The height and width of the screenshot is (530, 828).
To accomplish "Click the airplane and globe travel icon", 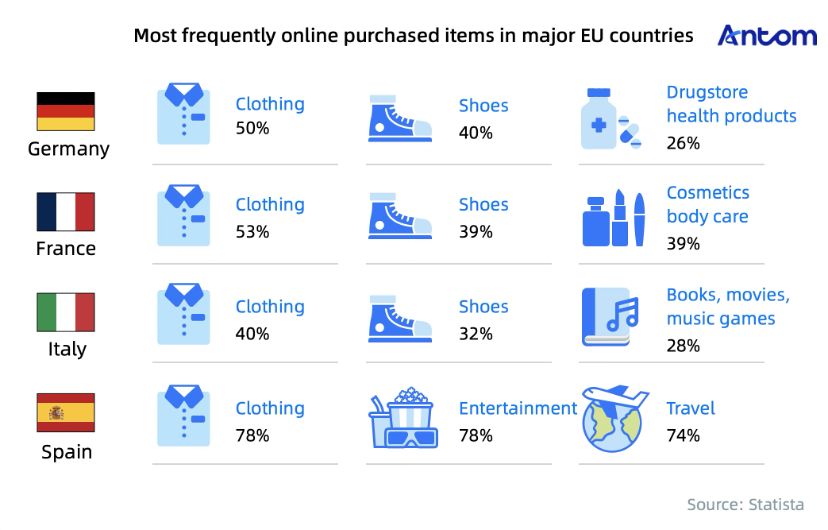I will (611, 420).
